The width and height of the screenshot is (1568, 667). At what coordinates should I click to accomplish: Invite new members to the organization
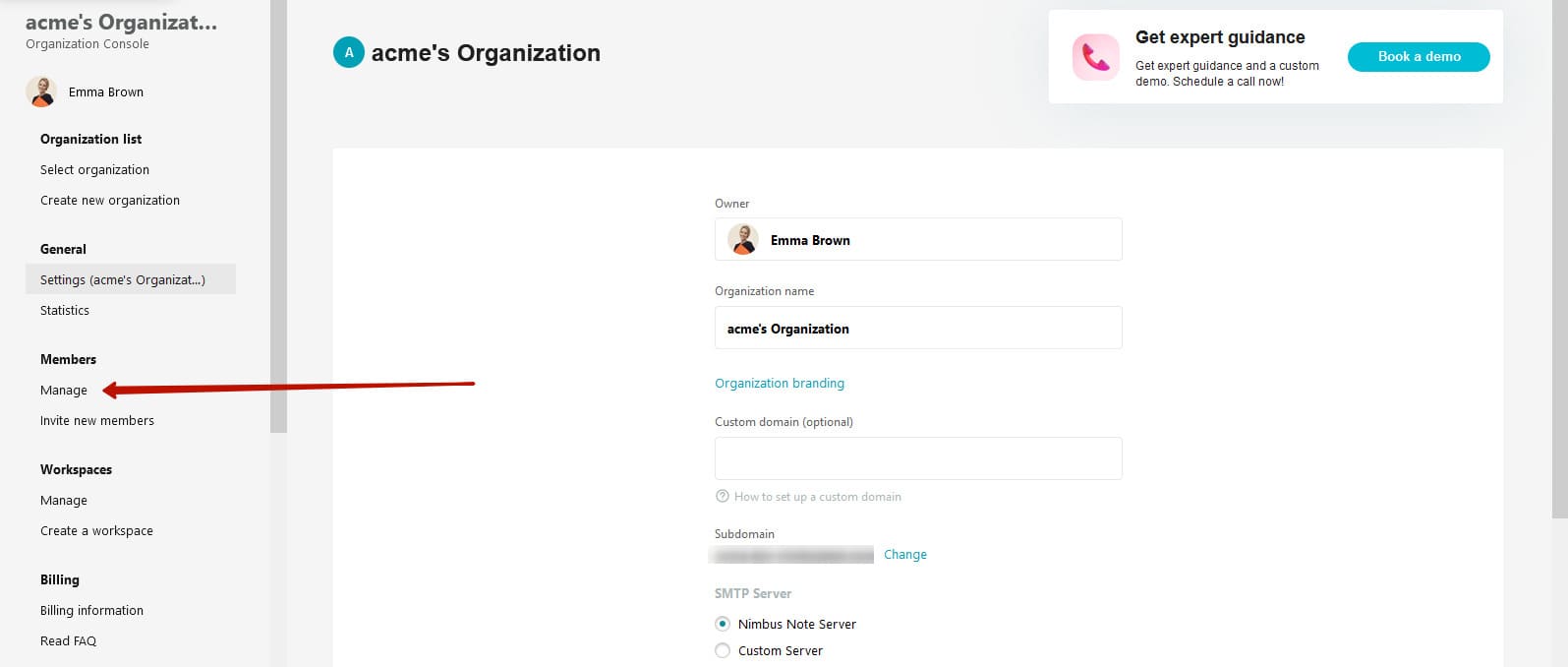(96, 420)
